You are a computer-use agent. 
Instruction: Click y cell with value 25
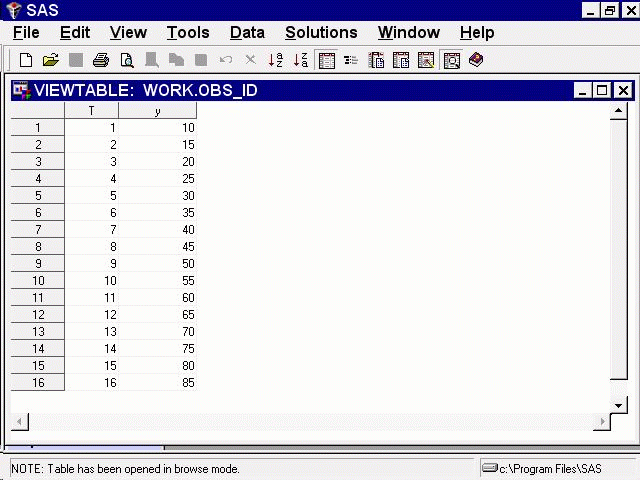(158, 178)
